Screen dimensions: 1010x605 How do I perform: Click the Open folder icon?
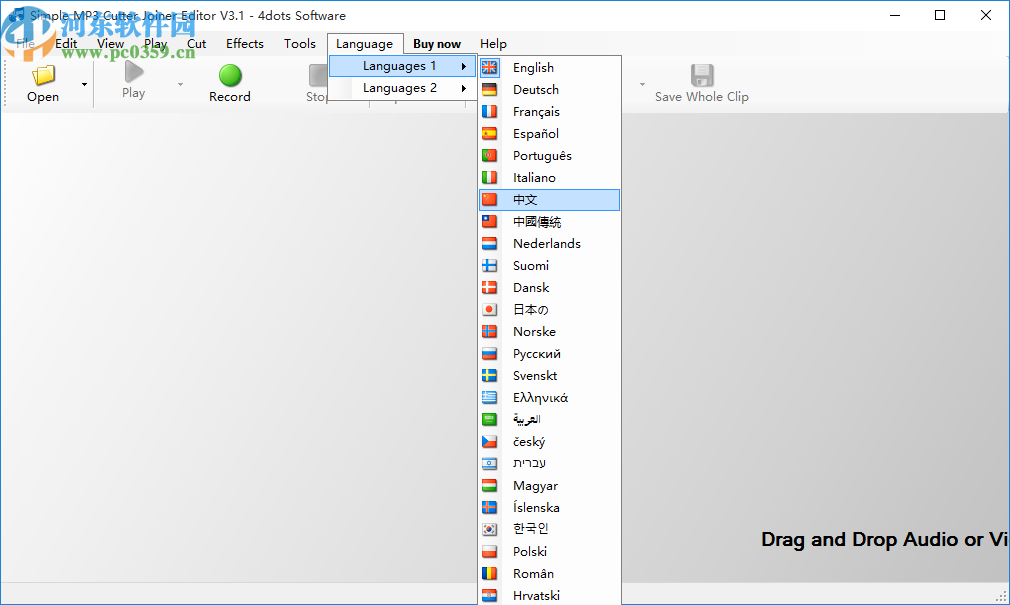pos(43,75)
